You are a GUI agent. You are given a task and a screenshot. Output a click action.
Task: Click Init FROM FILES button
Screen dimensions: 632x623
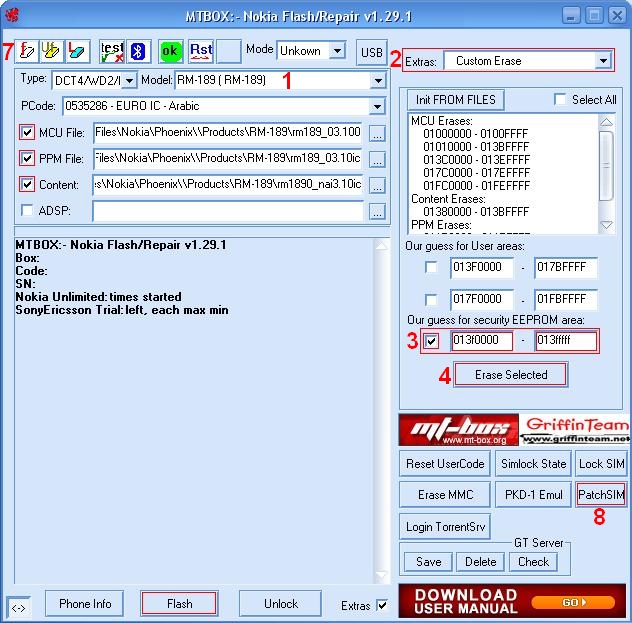click(x=455, y=100)
